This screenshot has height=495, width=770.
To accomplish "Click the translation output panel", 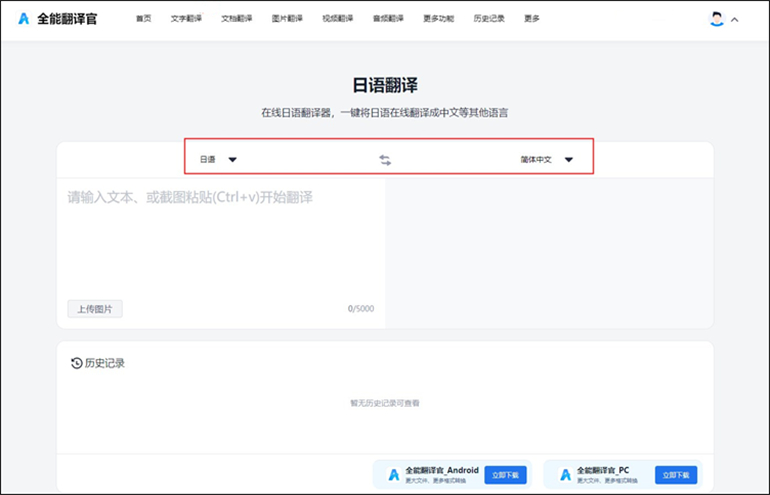I will pos(549,253).
